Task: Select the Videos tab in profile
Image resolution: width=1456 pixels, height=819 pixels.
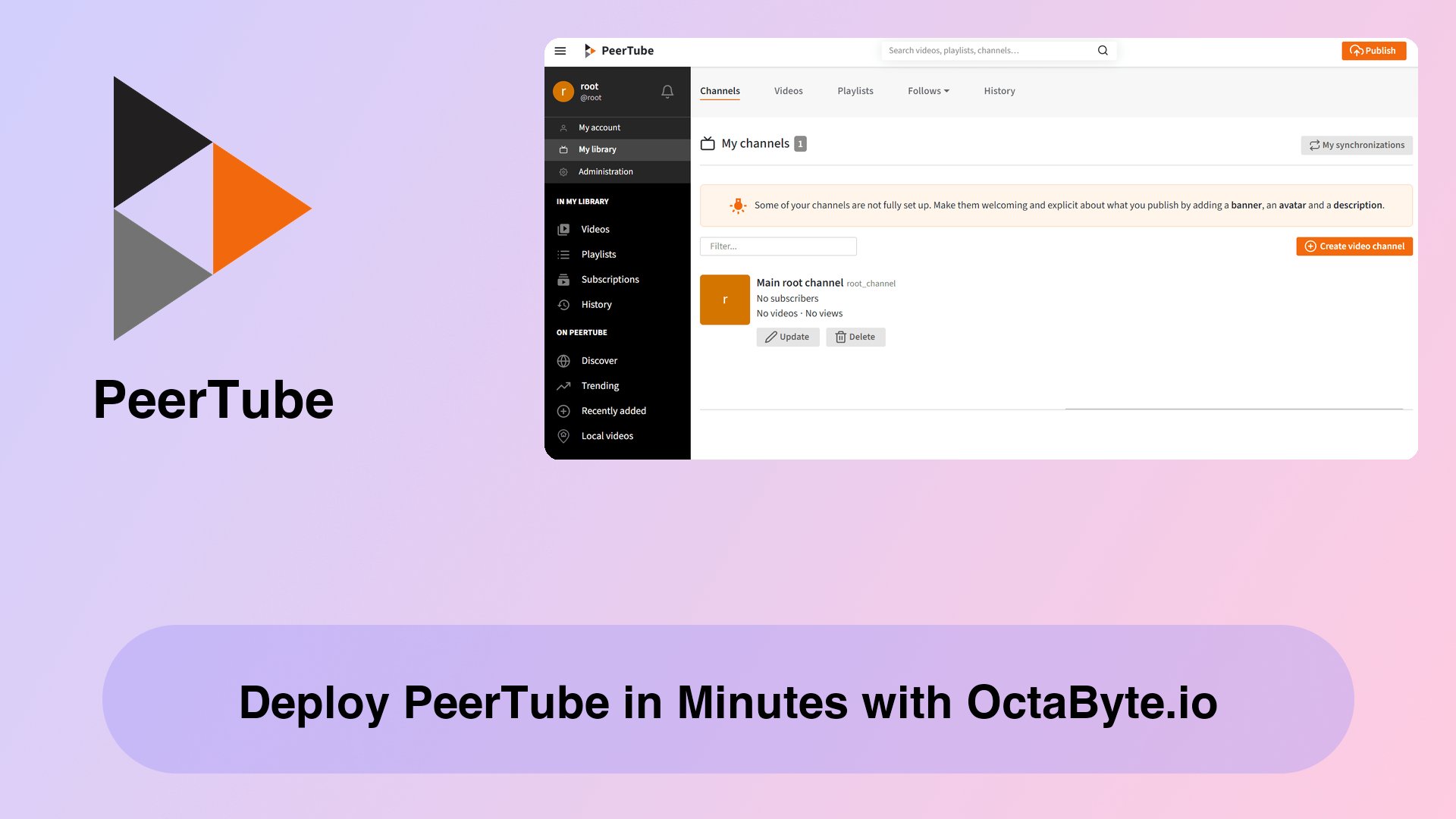Action: 789,91
